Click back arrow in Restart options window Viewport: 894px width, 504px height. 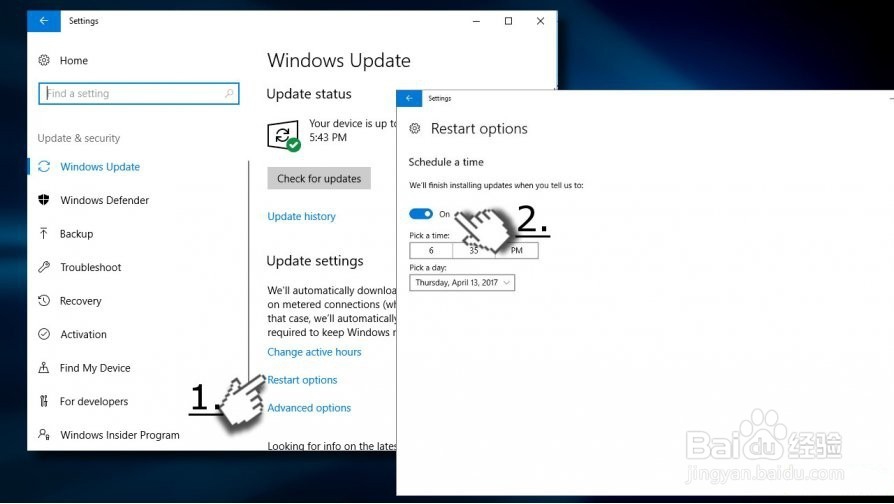(409, 98)
